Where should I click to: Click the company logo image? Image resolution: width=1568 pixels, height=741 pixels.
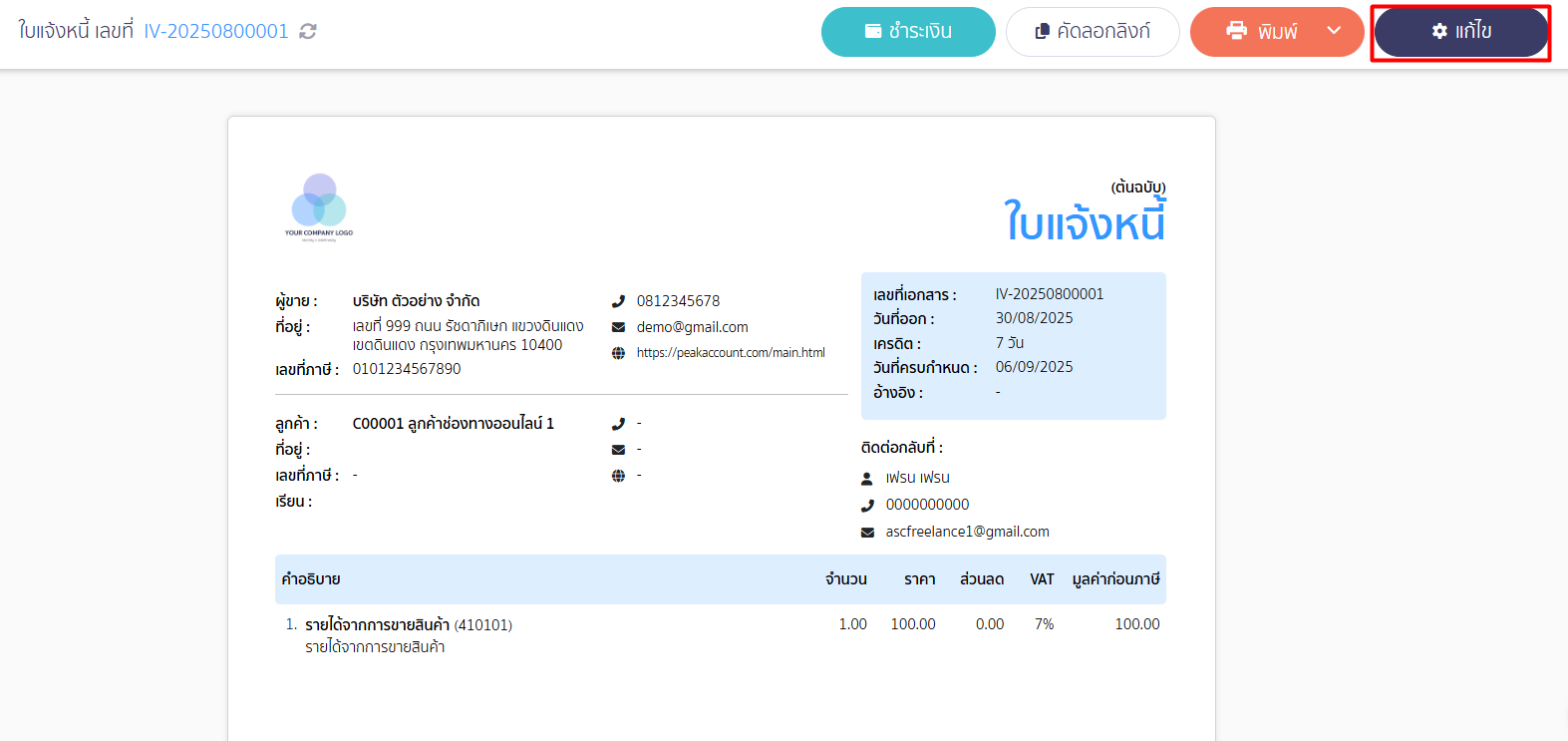point(319,208)
